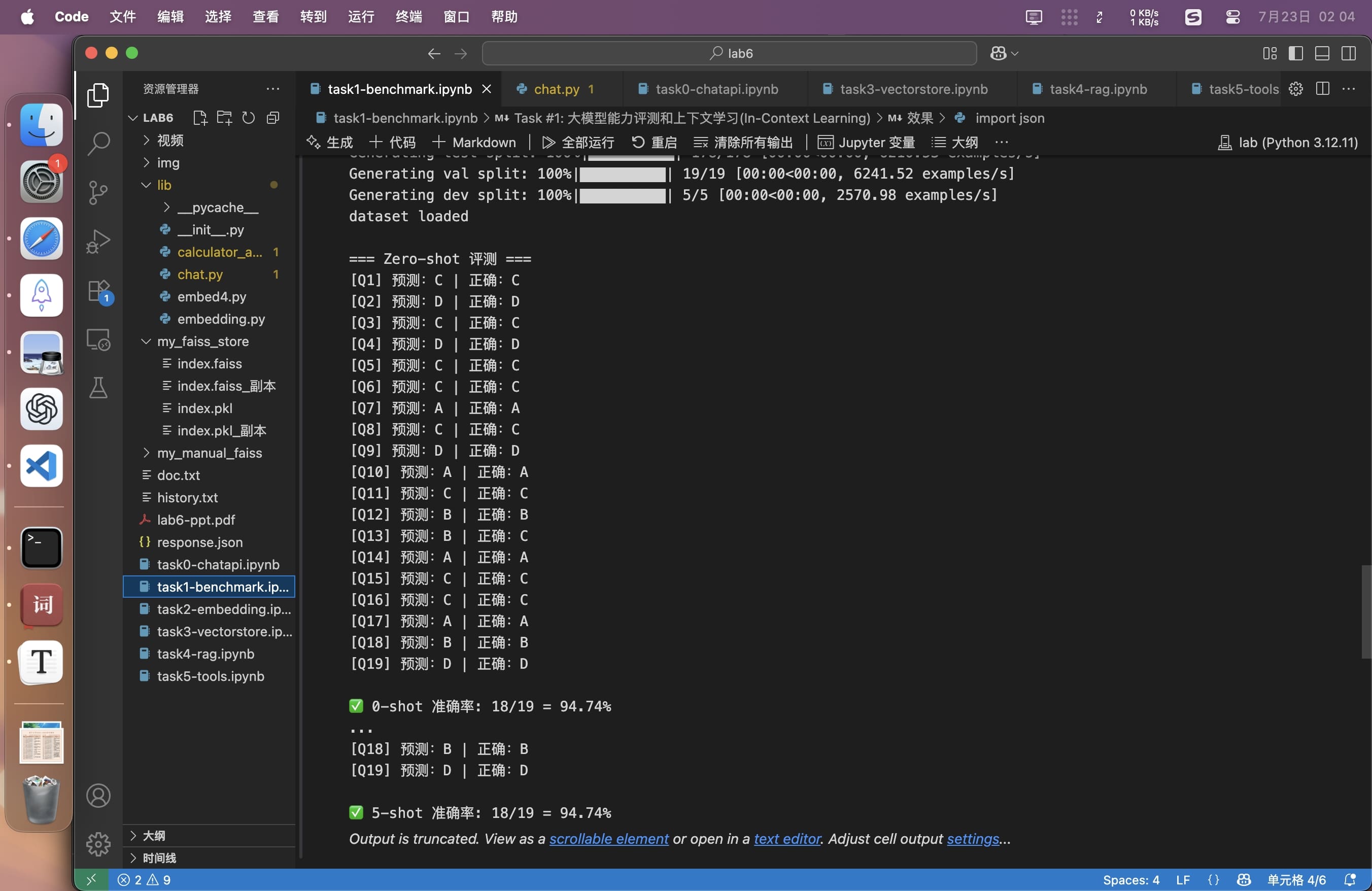Screen dimensions: 1372x891
Task: Refresh the explorer file tree
Action: pyautogui.click(x=249, y=118)
